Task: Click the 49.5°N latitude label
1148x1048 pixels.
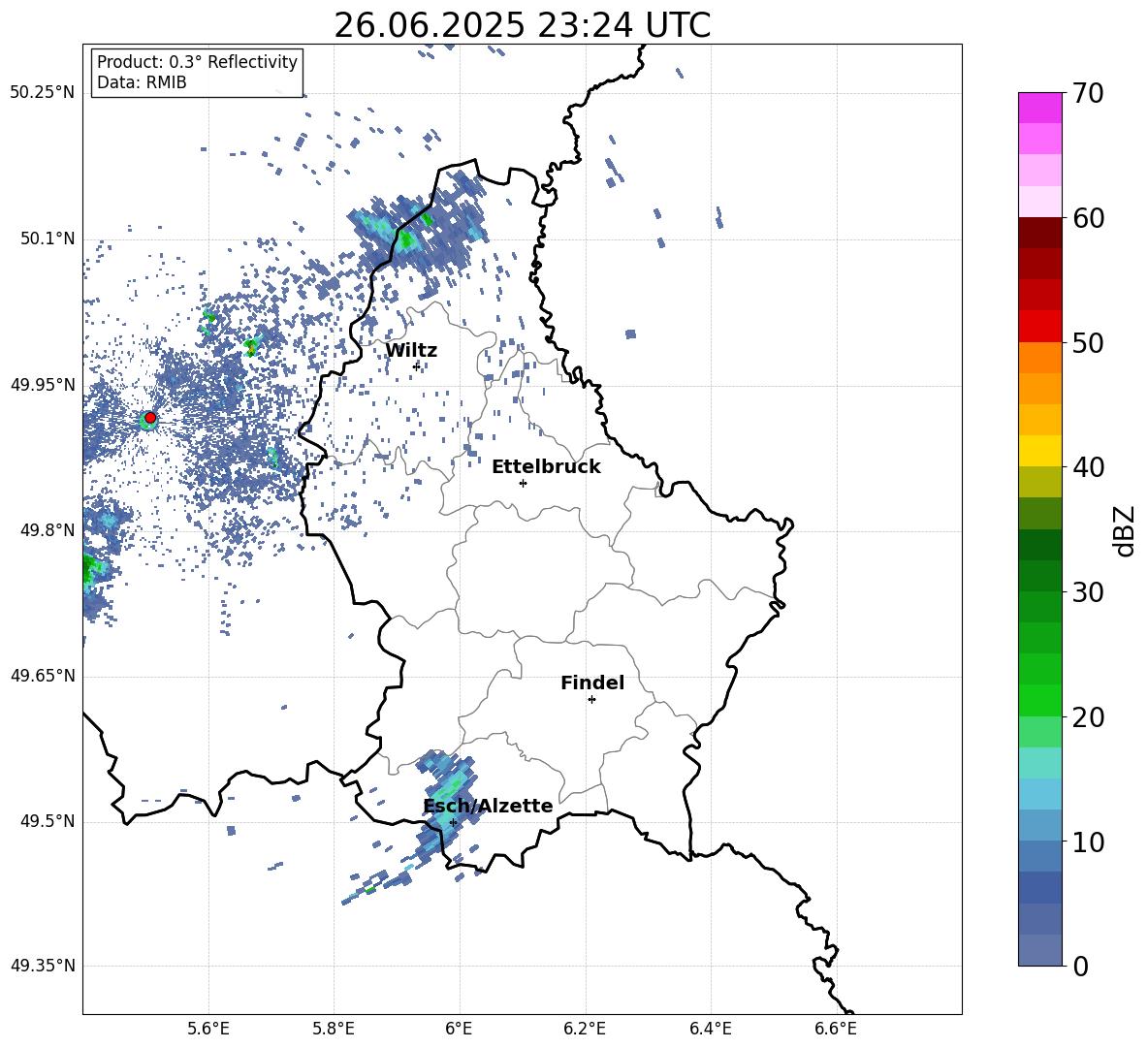Action: pos(48,821)
